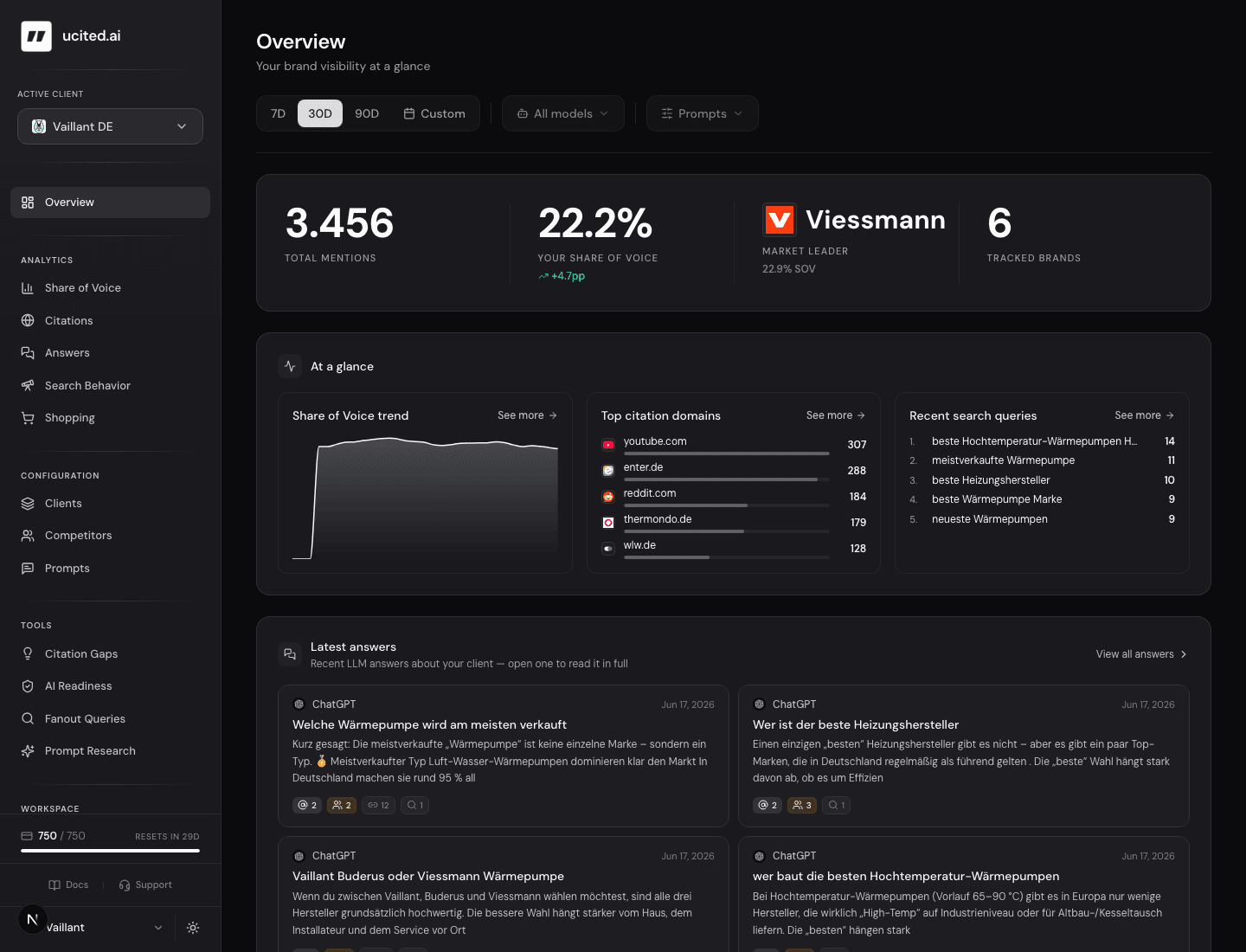Click View all answers link

pos(1141,654)
